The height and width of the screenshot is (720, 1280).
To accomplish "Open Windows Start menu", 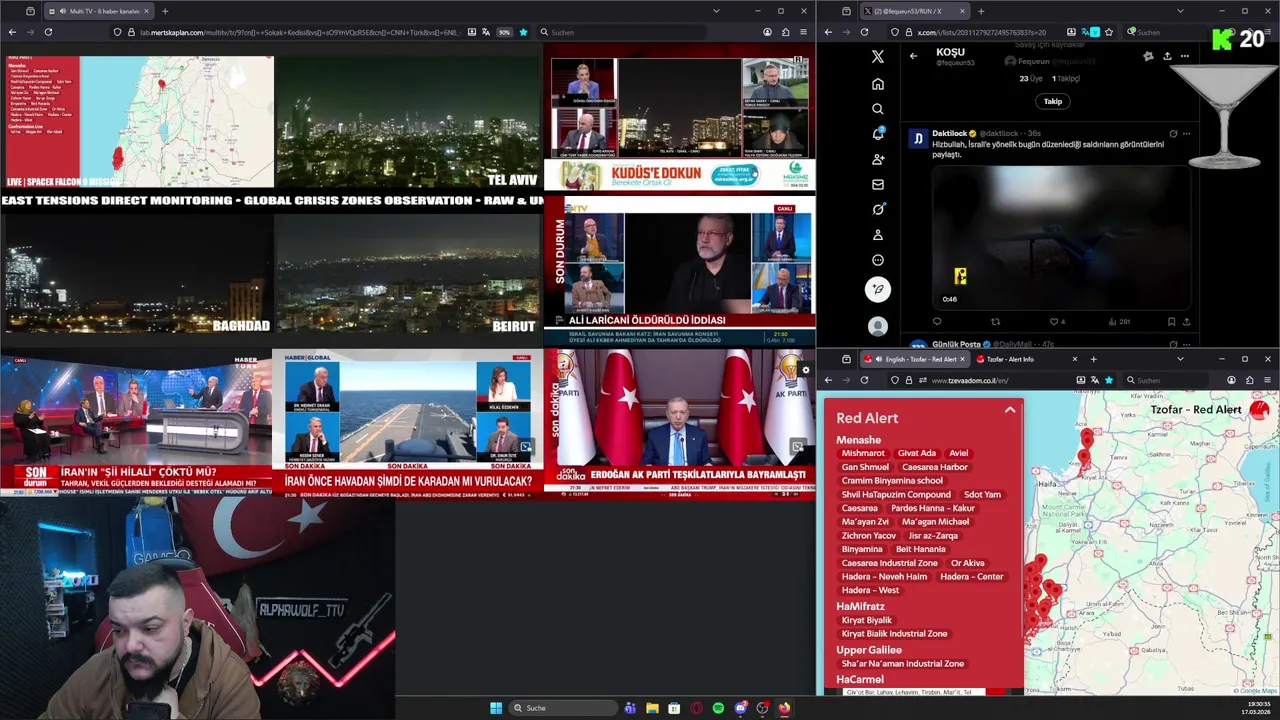I will click(x=496, y=708).
